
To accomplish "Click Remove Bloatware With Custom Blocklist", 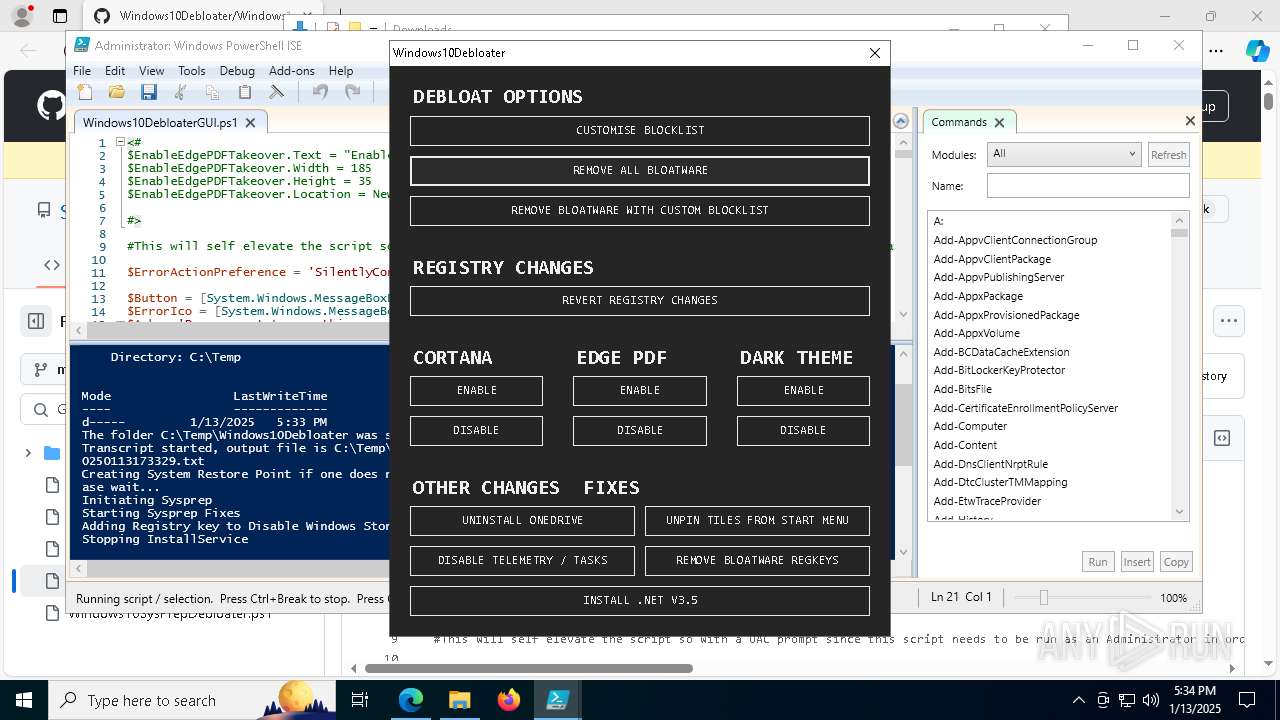I will (640, 210).
